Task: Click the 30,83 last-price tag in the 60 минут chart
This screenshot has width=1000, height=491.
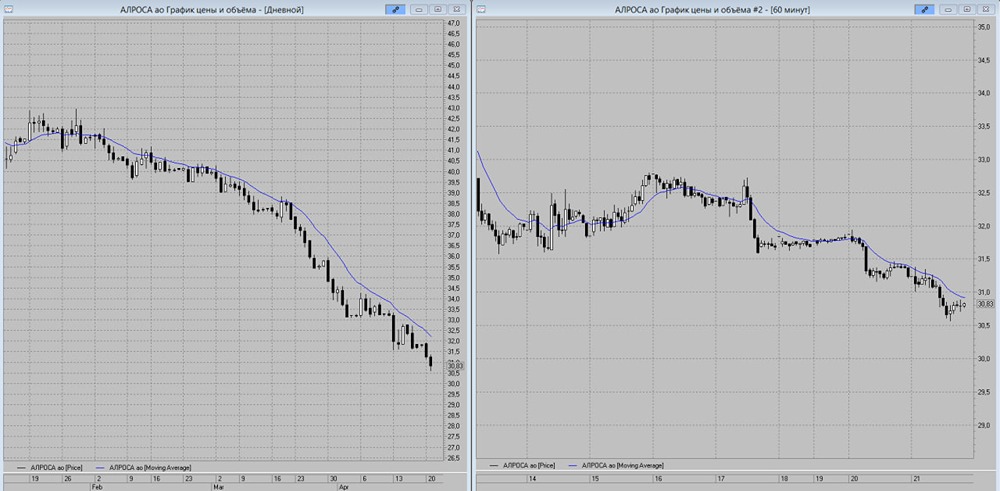Action: (985, 304)
